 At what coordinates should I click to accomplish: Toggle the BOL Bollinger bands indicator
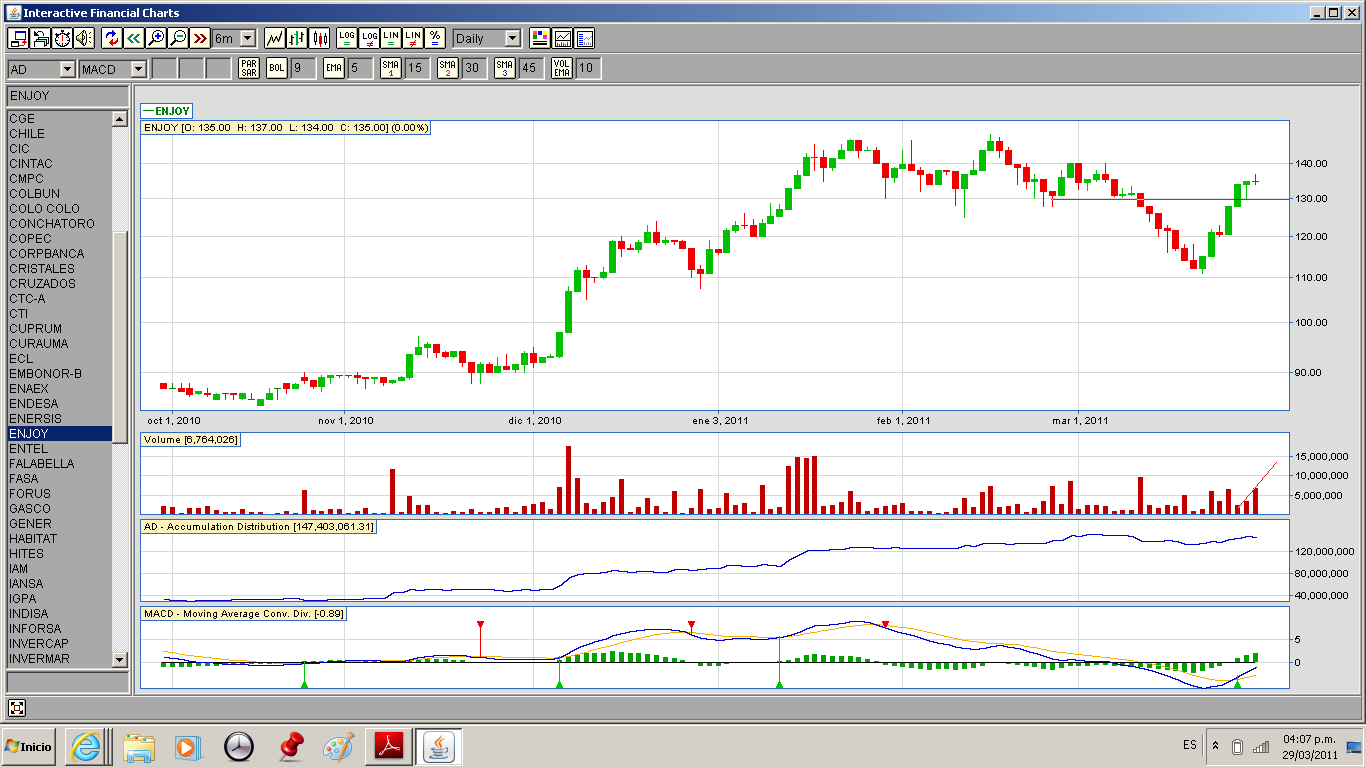(x=277, y=68)
